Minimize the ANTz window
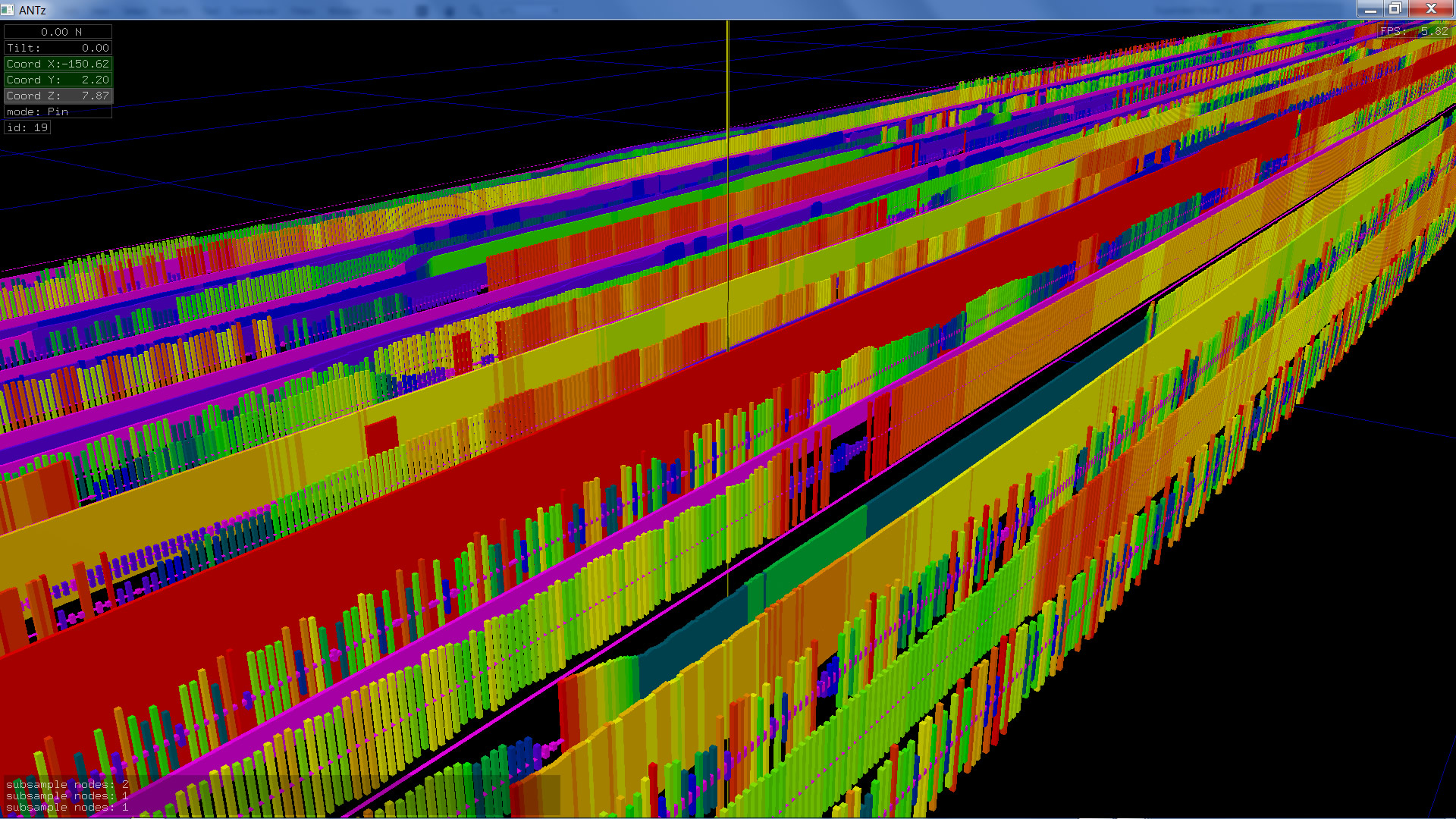The height and width of the screenshot is (819, 1456). point(1370,9)
